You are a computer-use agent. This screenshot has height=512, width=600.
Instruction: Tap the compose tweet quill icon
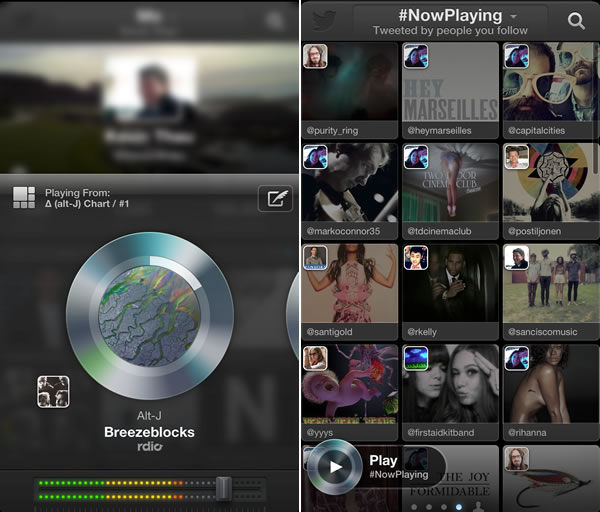point(276,198)
